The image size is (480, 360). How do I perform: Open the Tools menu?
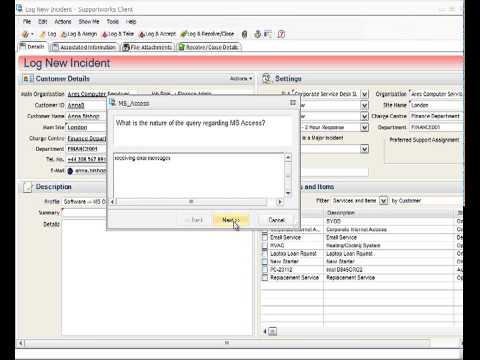pos(113,22)
